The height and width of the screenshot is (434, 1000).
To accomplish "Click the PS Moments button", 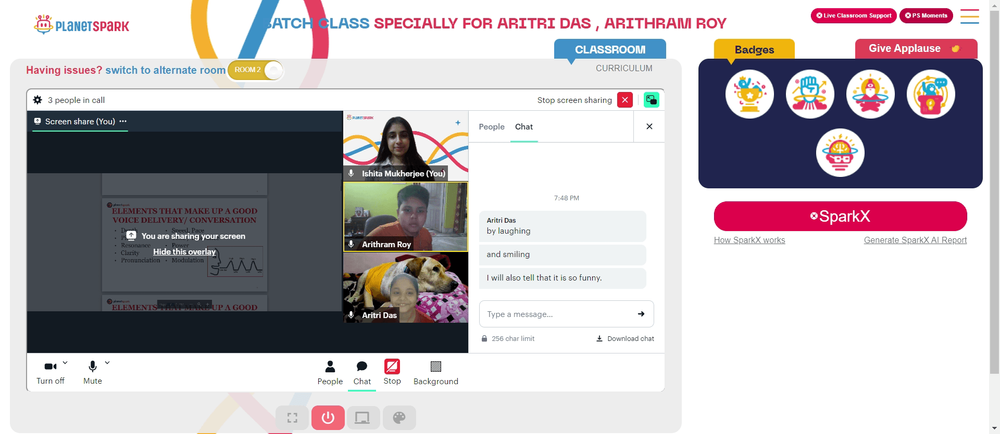I will [x=925, y=15].
